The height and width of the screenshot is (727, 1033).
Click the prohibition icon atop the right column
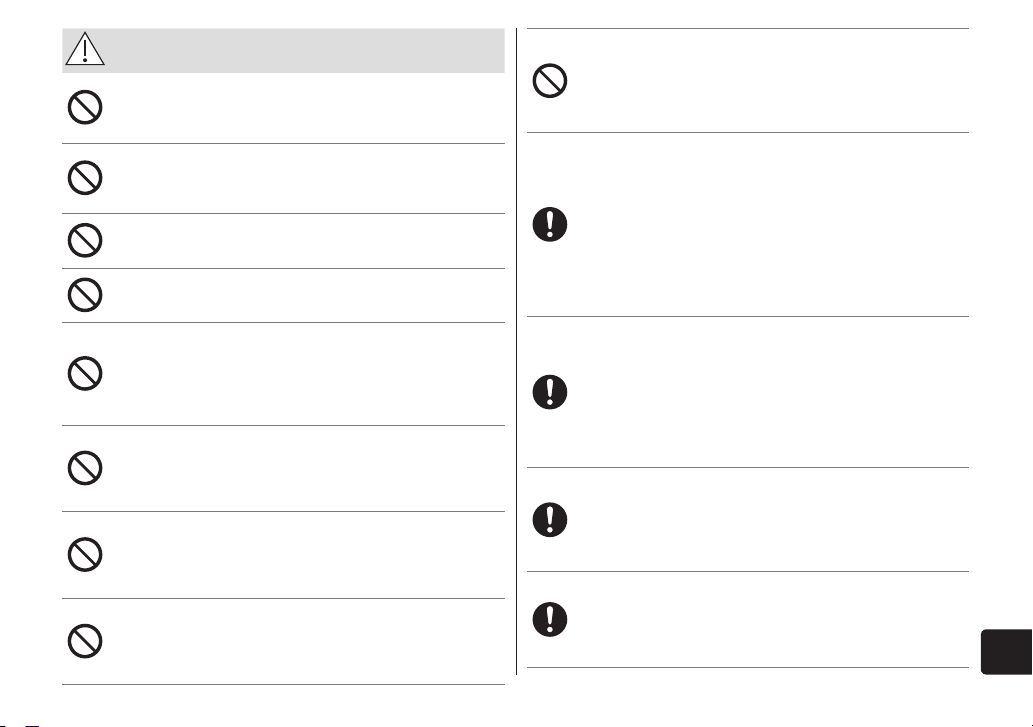click(550, 81)
